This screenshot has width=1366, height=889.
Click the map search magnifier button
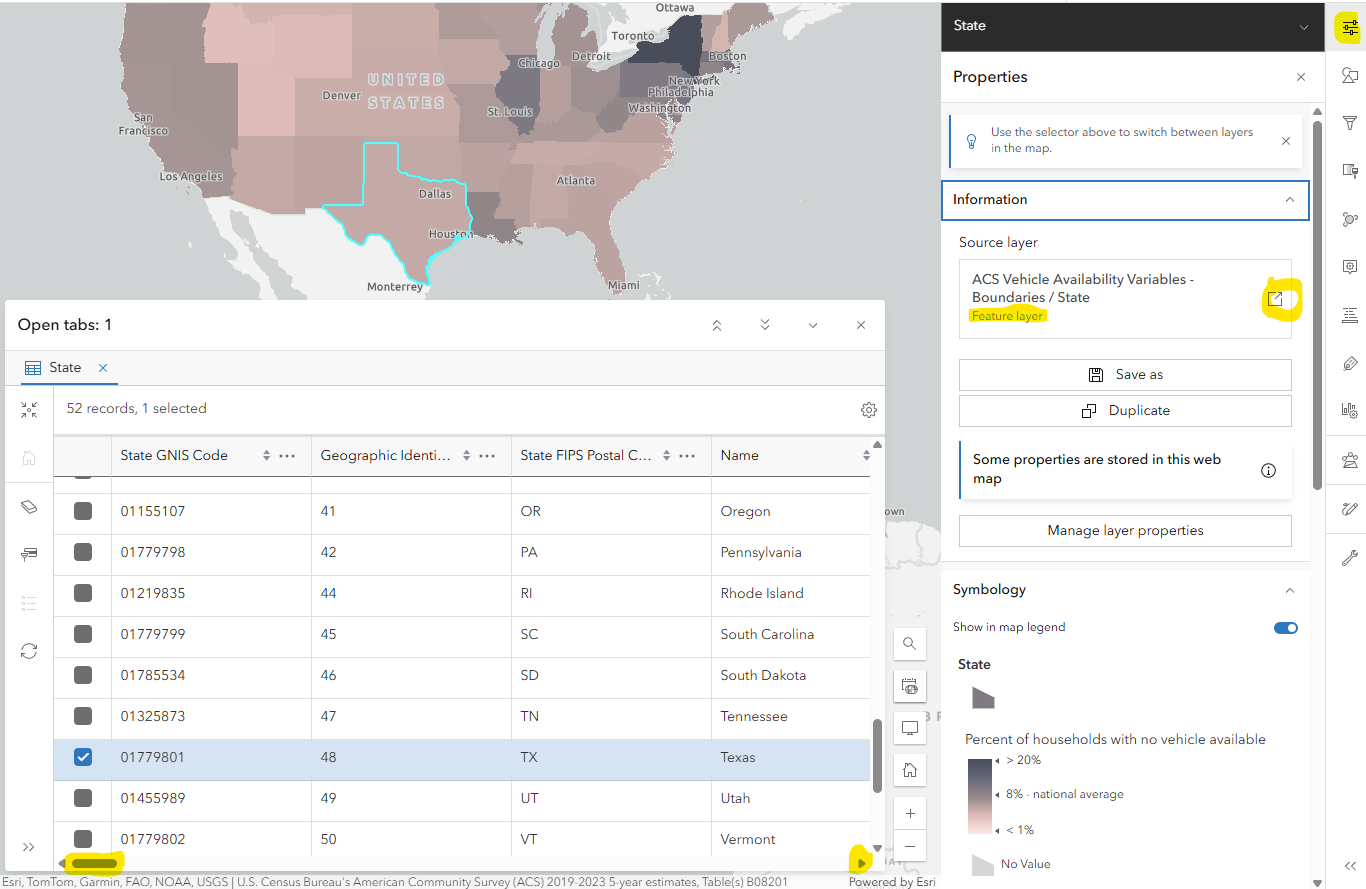pos(909,644)
